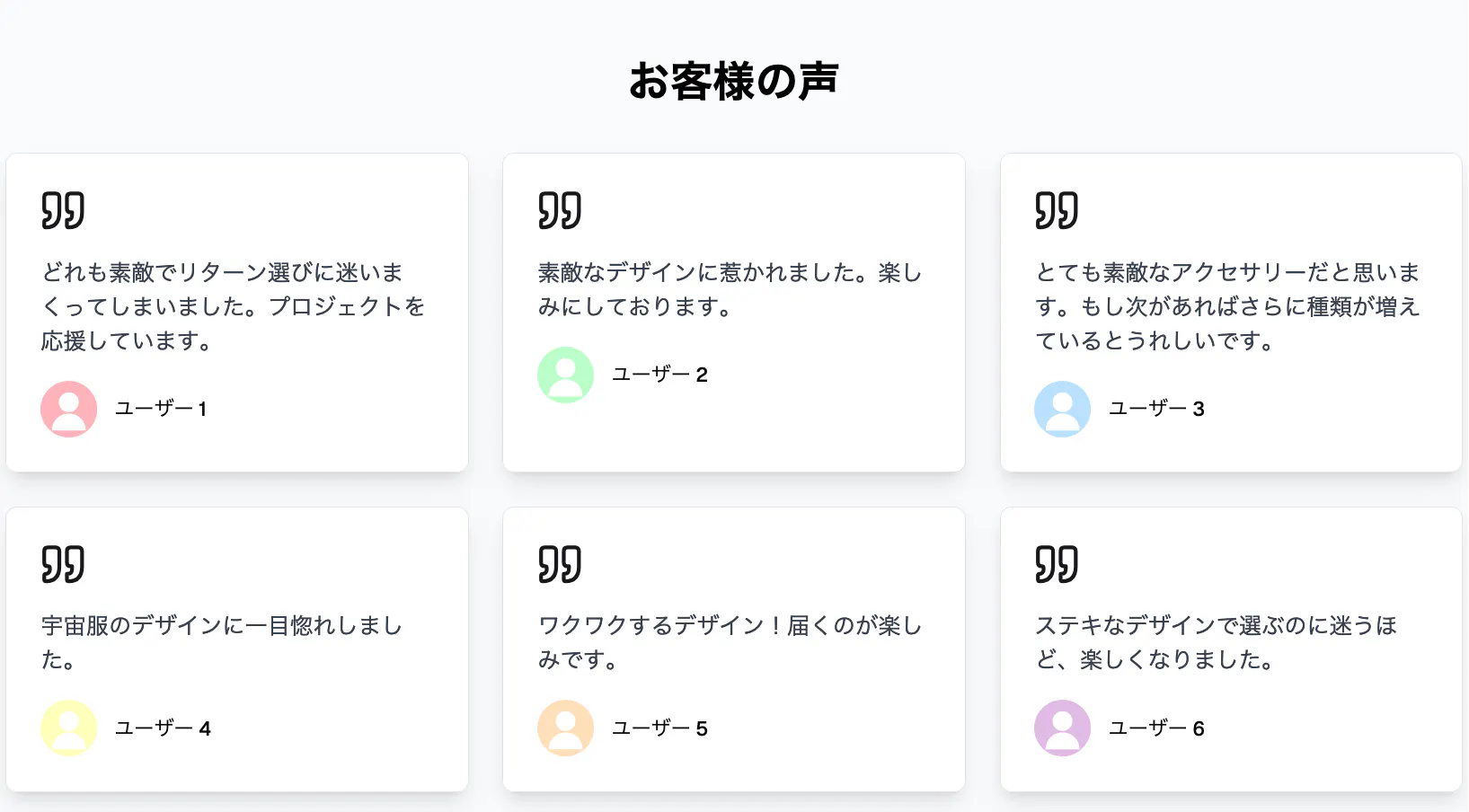
Task: Click the ユーザー 5 name label
Action: point(659,728)
